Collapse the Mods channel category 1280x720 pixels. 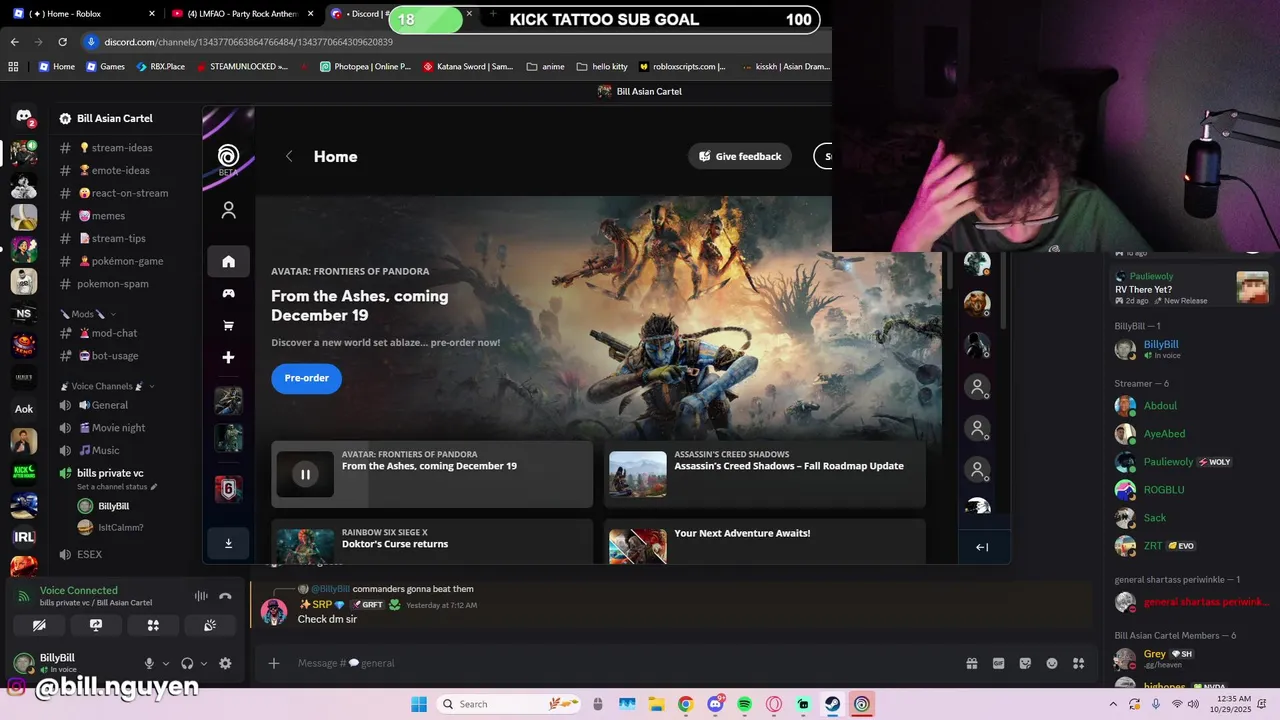tap(88, 314)
